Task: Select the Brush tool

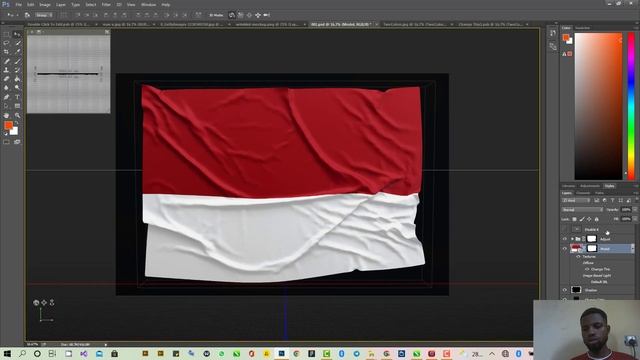Action: click(17, 61)
